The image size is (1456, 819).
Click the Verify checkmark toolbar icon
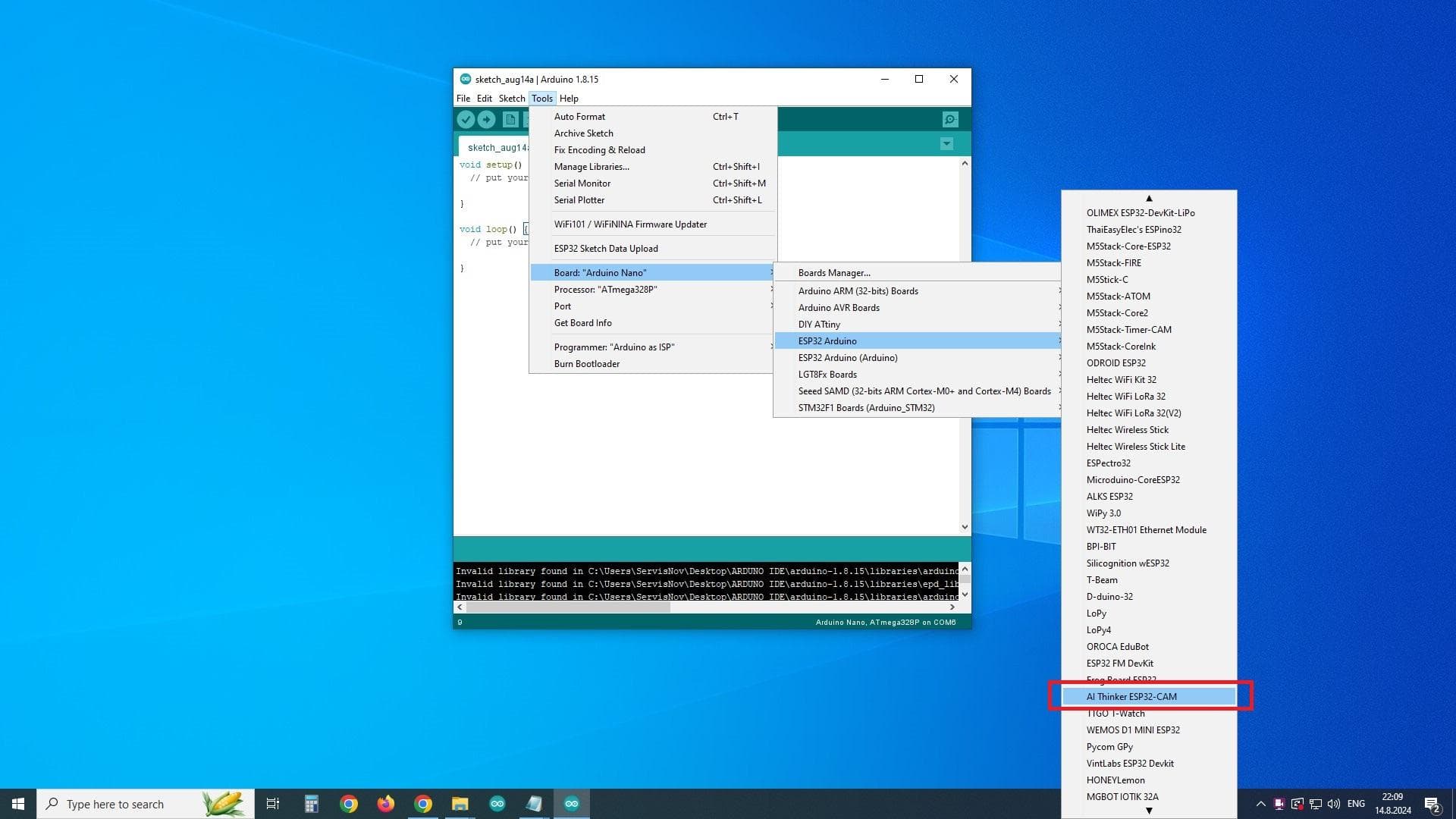pyautogui.click(x=466, y=119)
